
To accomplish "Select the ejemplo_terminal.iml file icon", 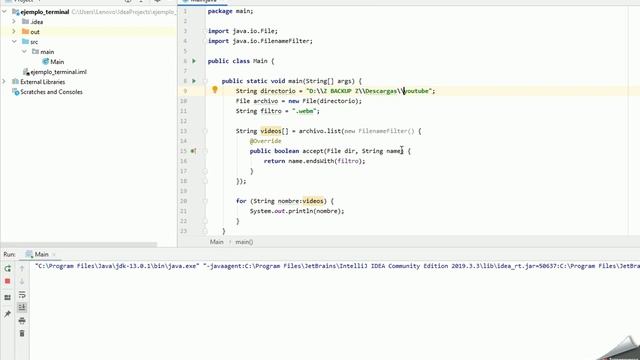I will [26, 72].
